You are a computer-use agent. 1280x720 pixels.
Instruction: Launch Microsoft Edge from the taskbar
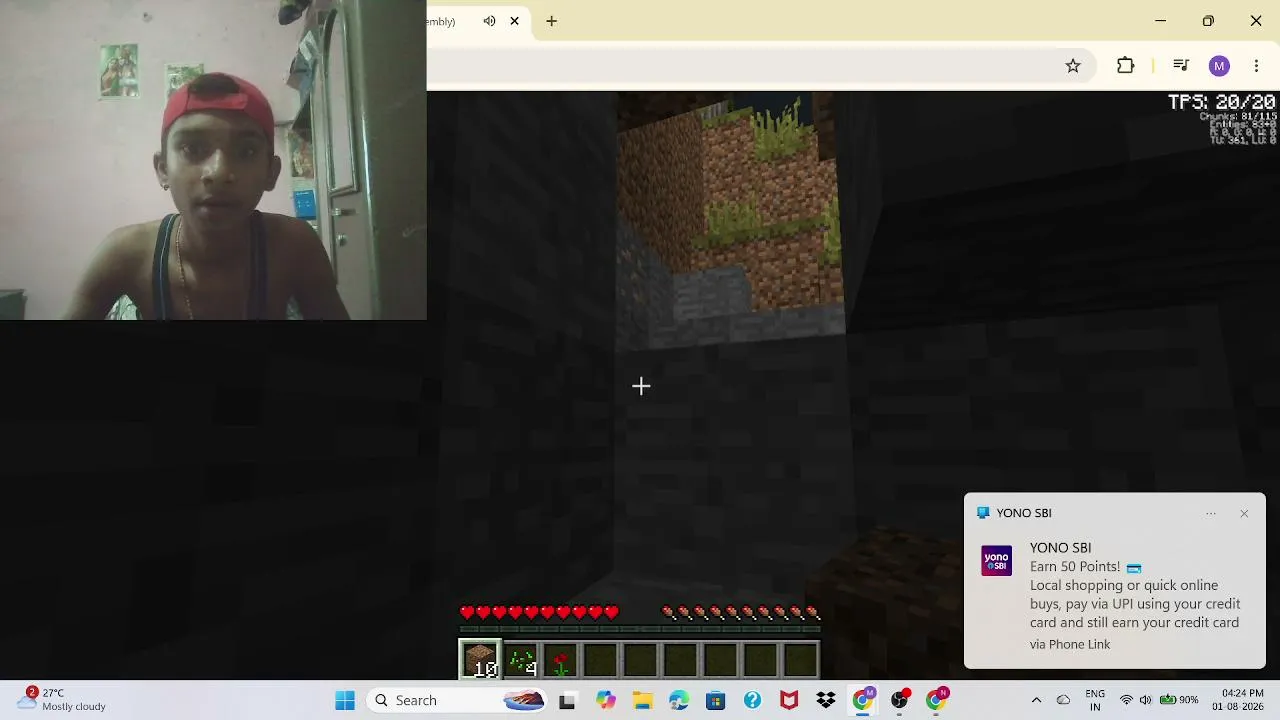[x=678, y=700]
